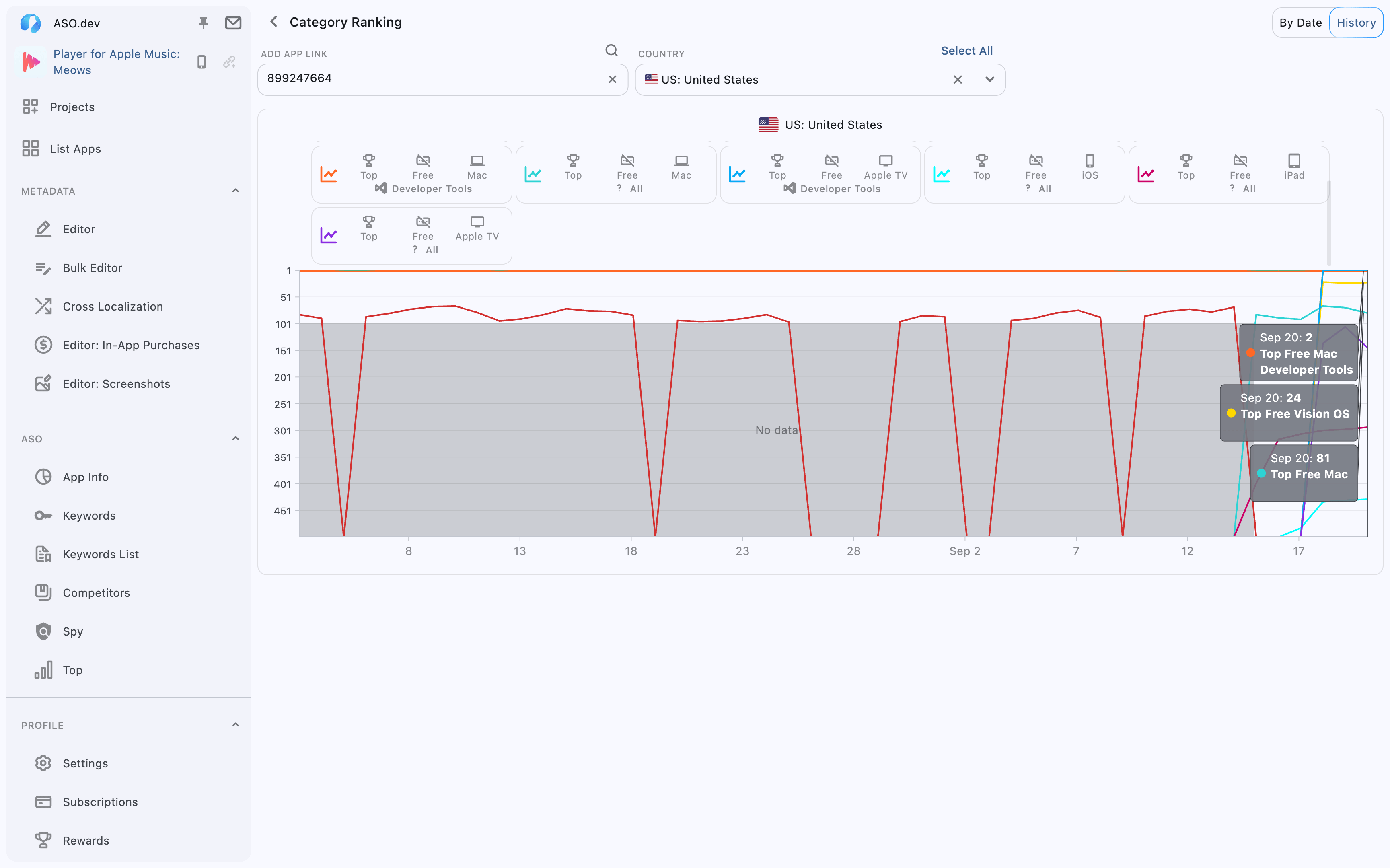This screenshot has width=1390, height=868.
Task: Open the country dropdown chevron
Action: tap(989, 80)
